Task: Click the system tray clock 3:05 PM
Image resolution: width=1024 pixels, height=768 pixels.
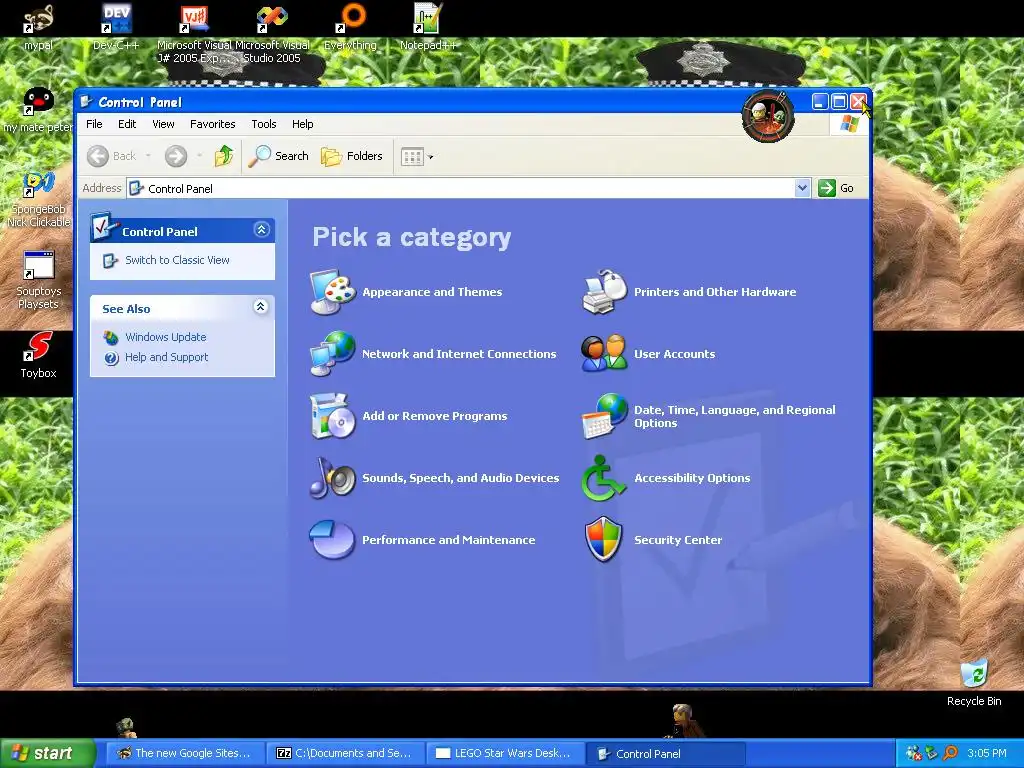Action: tap(987, 753)
